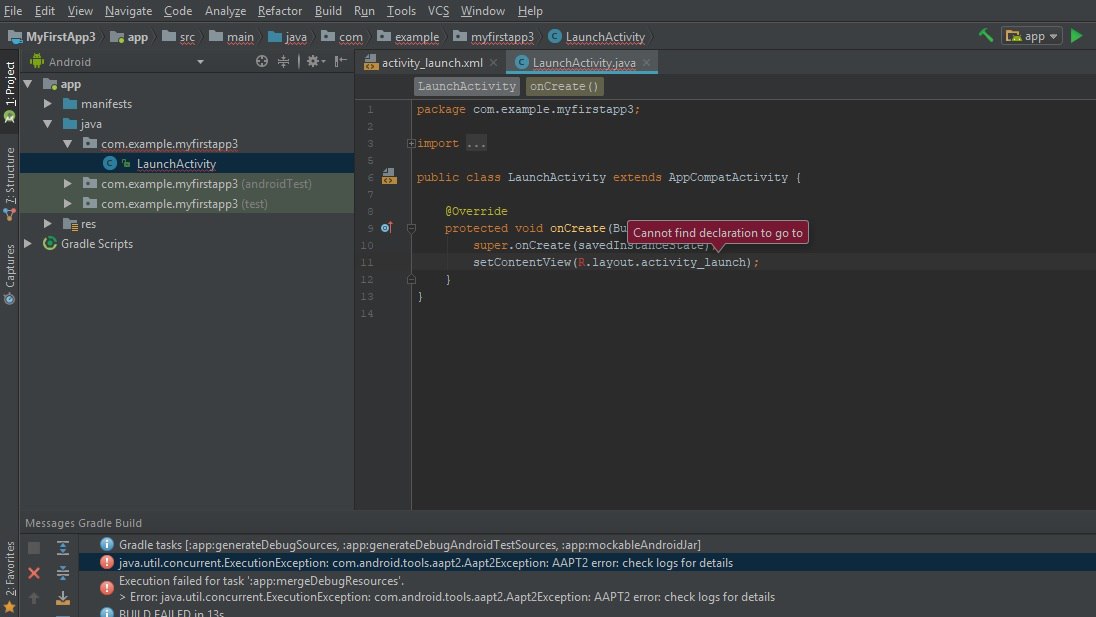
Task: Open the VCS menu
Action: [438, 10]
